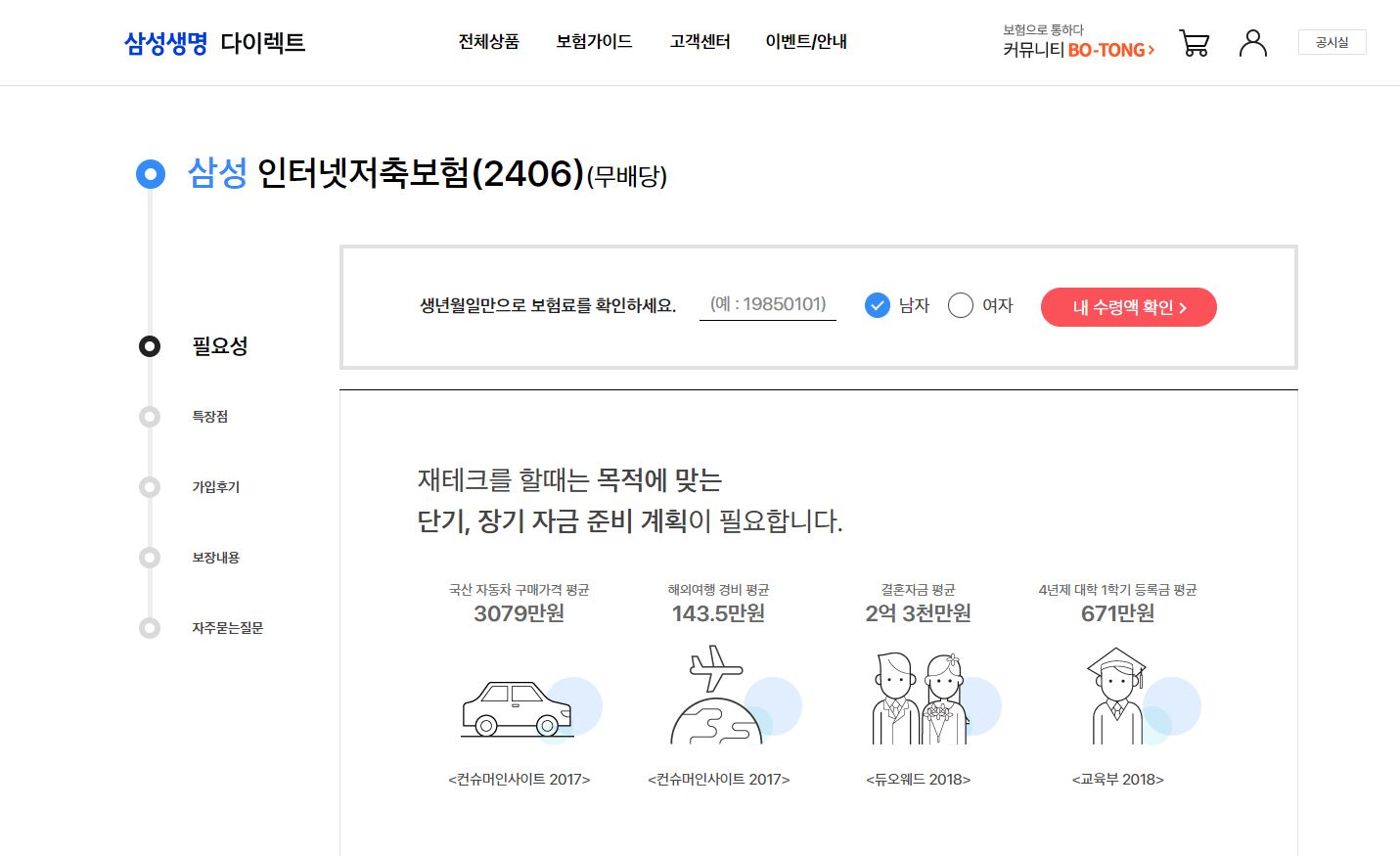
Task: Open the 보험가이드 menu
Action: click(594, 41)
